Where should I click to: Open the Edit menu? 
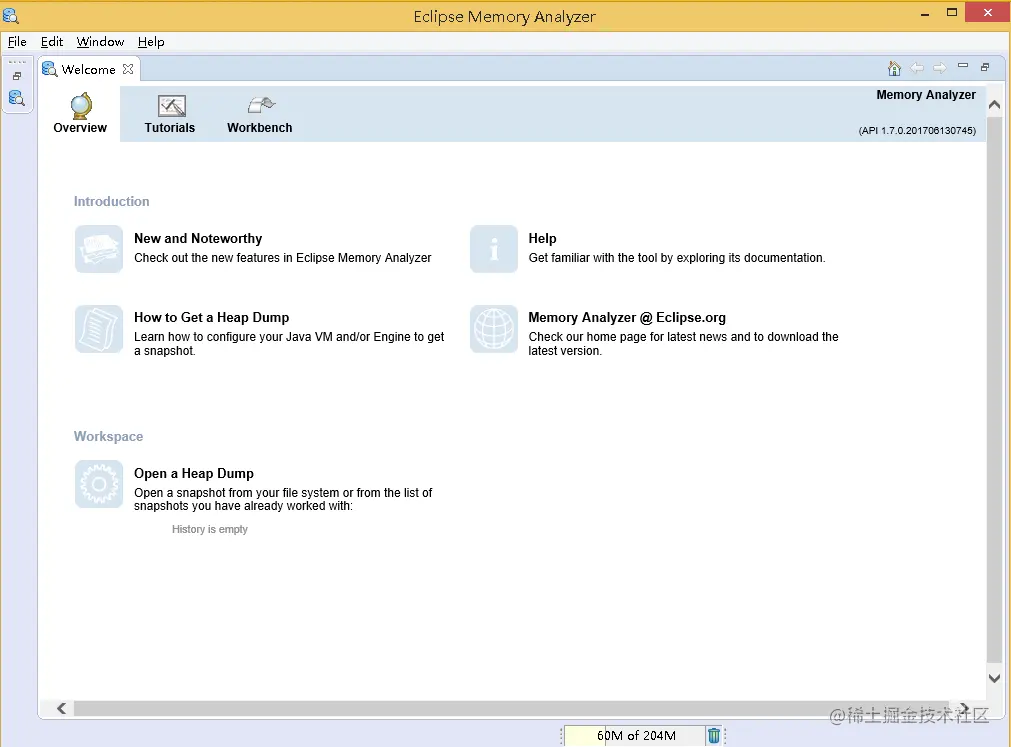pos(52,42)
